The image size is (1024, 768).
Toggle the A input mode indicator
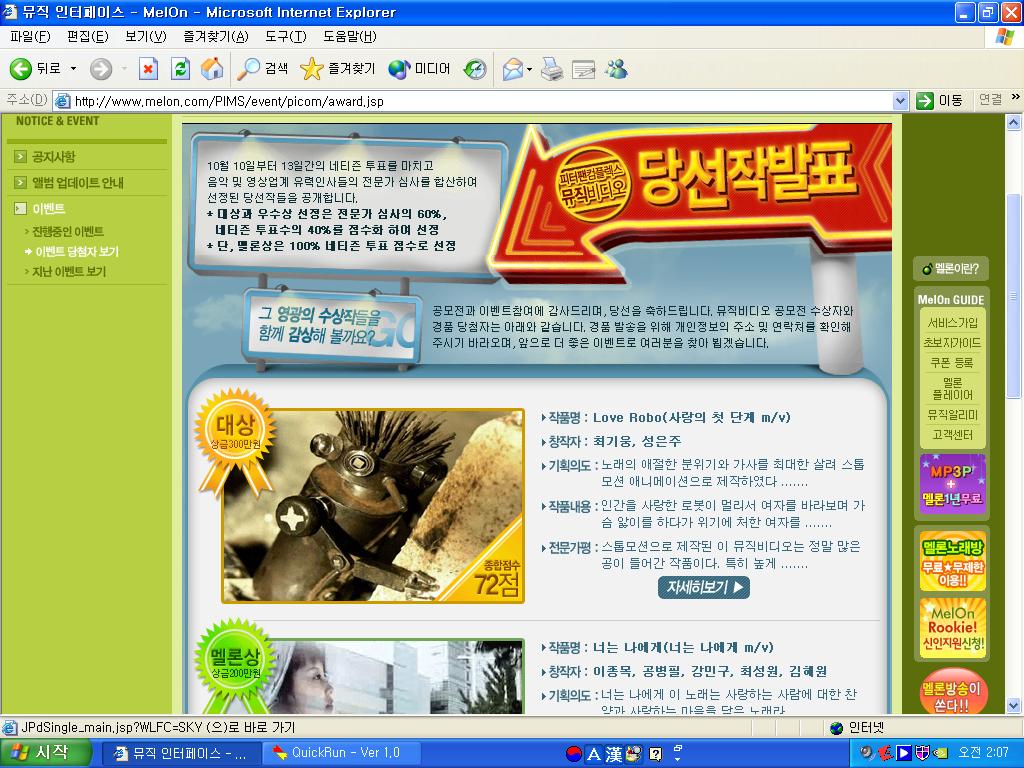tap(594, 754)
